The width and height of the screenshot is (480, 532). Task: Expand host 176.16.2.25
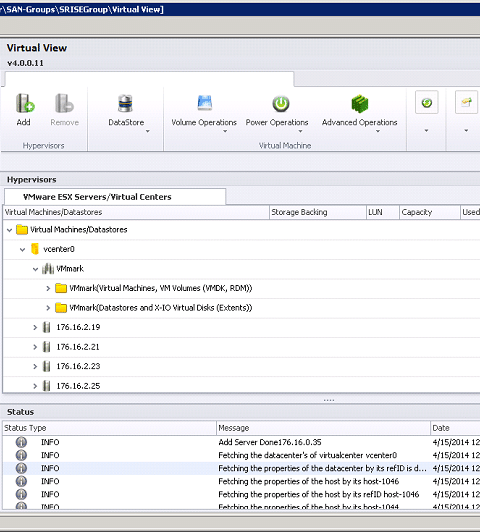coord(35,386)
